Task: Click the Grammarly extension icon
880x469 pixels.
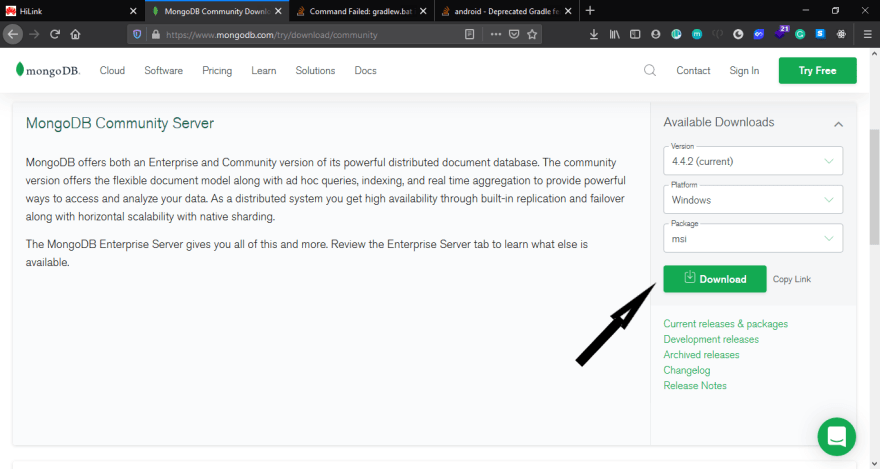Action: click(800, 34)
